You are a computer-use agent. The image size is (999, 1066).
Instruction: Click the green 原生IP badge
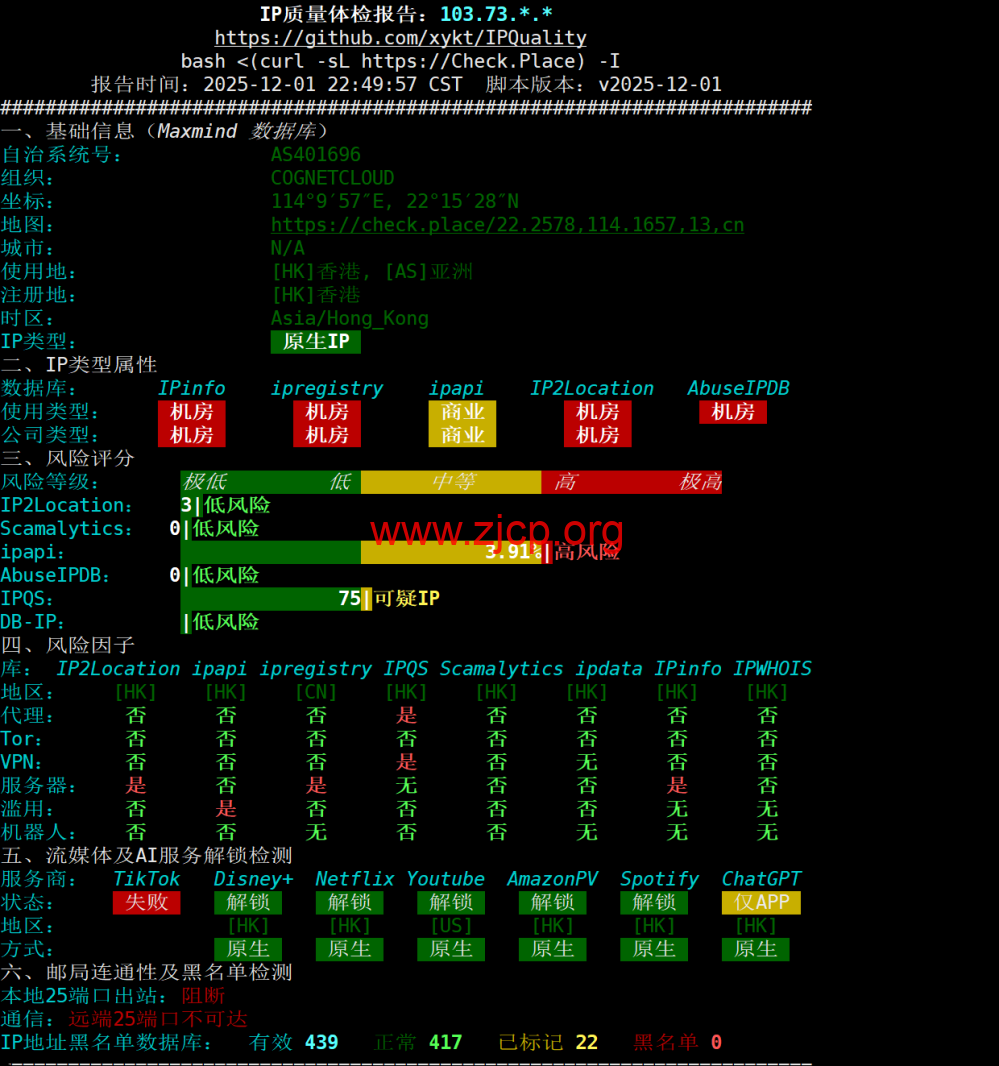pos(315,342)
